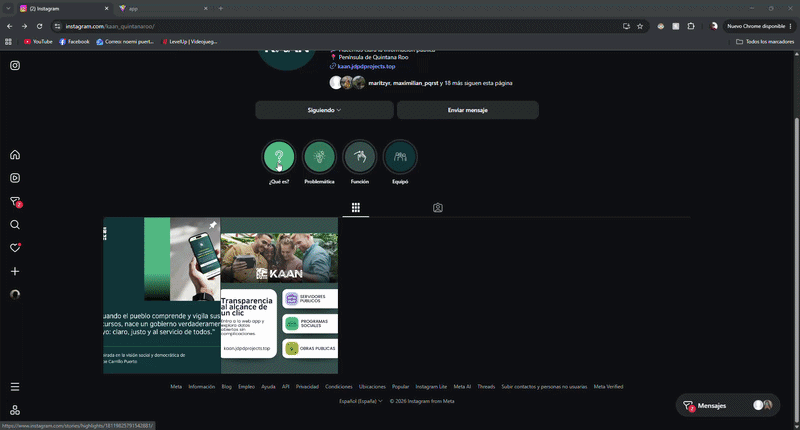800x430 pixels.
Task: Switch to the Instagram browser tab
Action: pyautogui.click(x=64, y=9)
